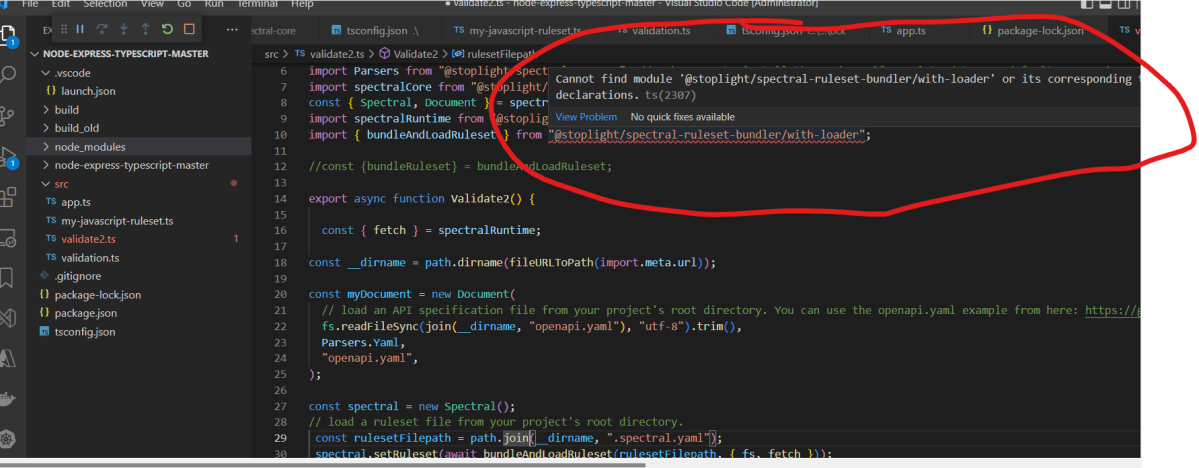Screen dimensions: 1199x468
Task: Open the Edit menu
Action: coord(61,4)
